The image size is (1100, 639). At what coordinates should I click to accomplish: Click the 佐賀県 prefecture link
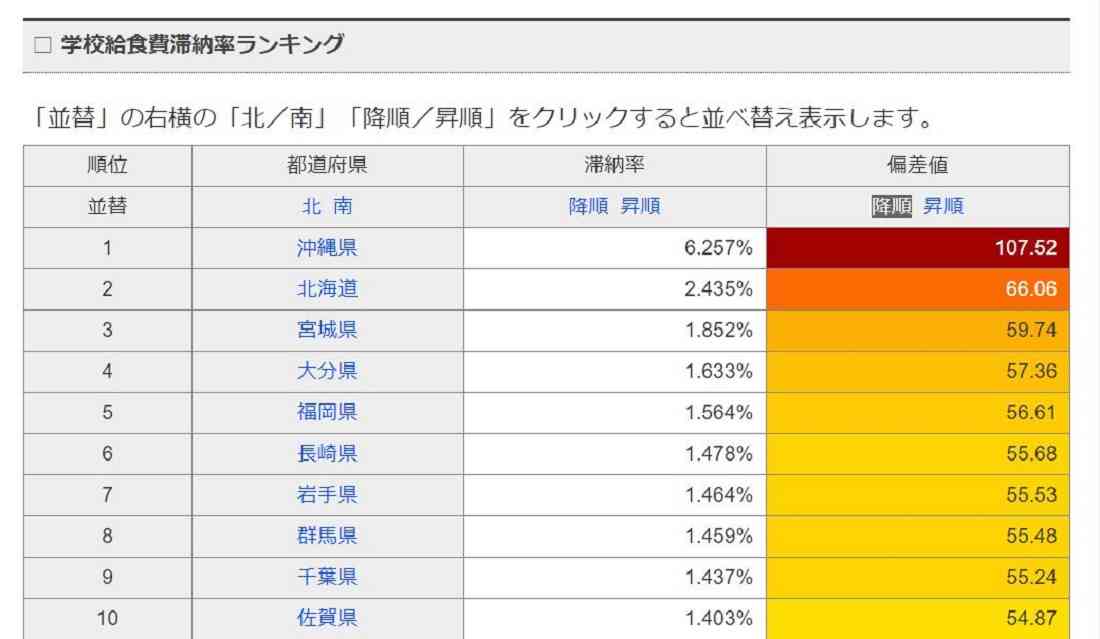point(327,618)
